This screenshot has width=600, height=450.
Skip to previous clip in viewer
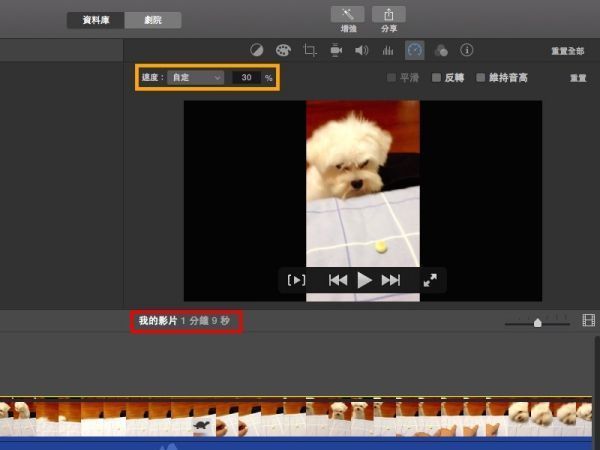pos(338,280)
